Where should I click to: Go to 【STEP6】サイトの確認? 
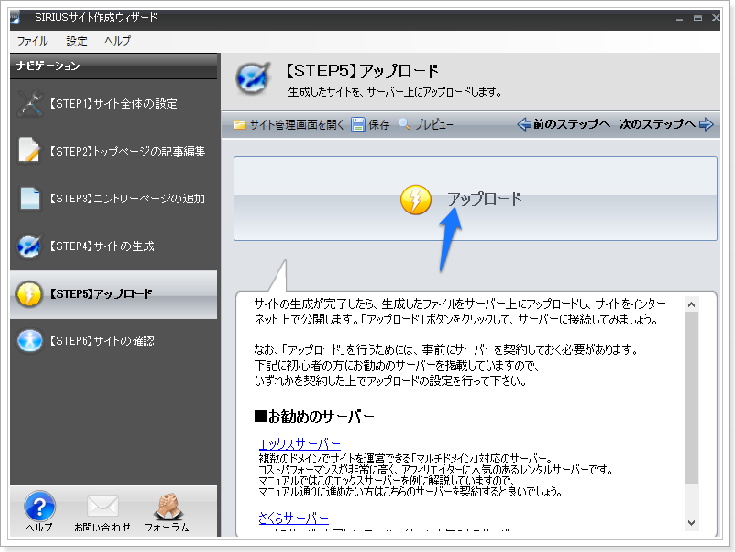[x=114, y=341]
